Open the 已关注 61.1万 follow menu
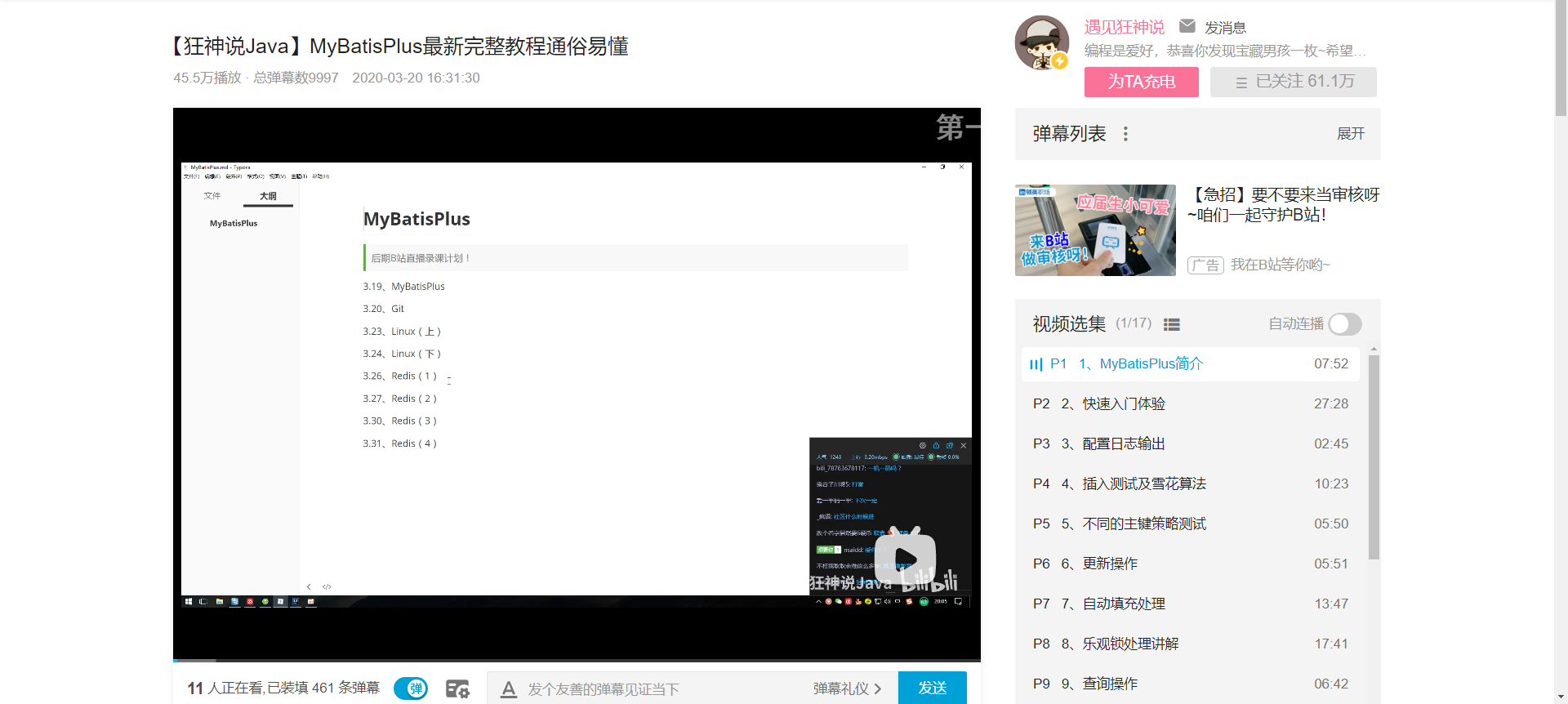The image size is (1568, 704). (1294, 82)
